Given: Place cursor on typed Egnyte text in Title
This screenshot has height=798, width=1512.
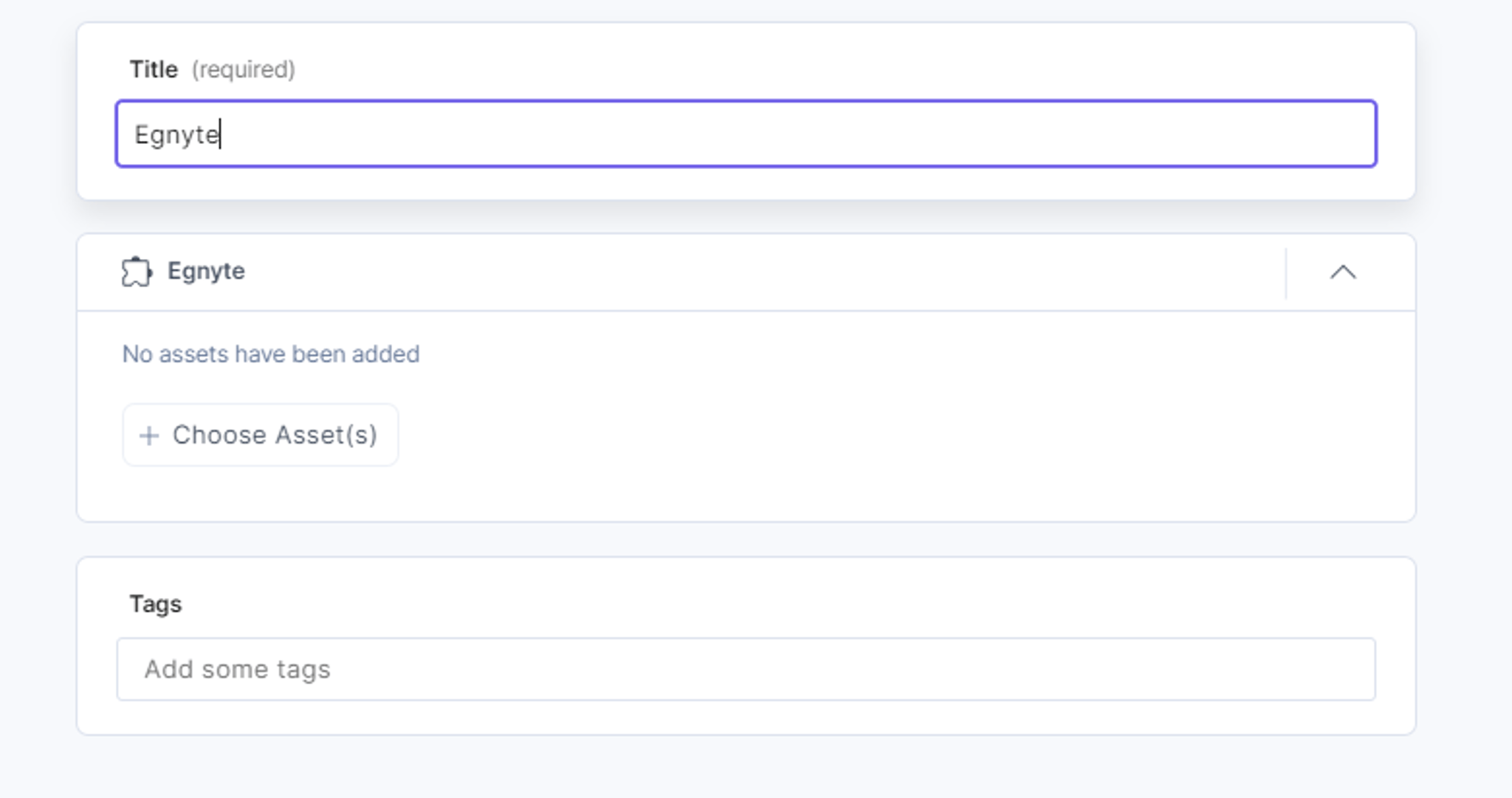Looking at the screenshot, I should click(176, 135).
